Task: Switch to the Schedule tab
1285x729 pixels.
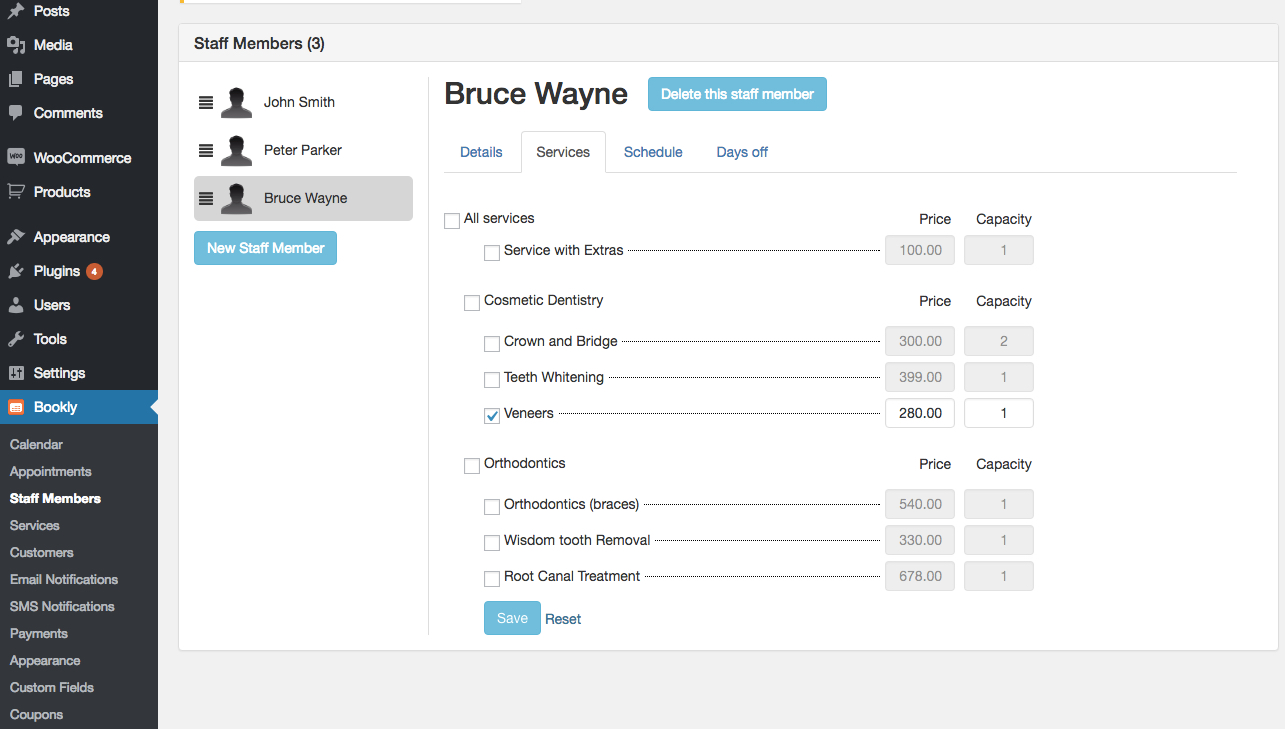Action: click(652, 152)
